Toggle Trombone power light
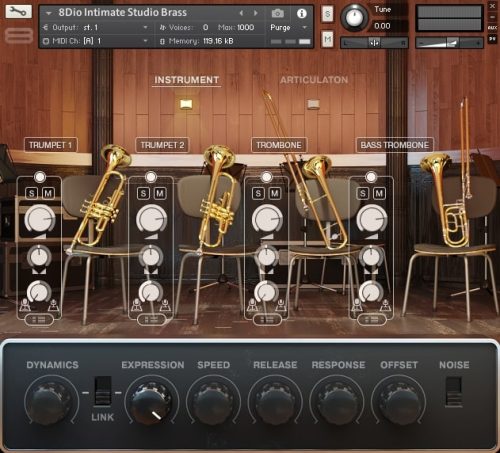Screen dimensions: 500x453 click(x=266, y=177)
